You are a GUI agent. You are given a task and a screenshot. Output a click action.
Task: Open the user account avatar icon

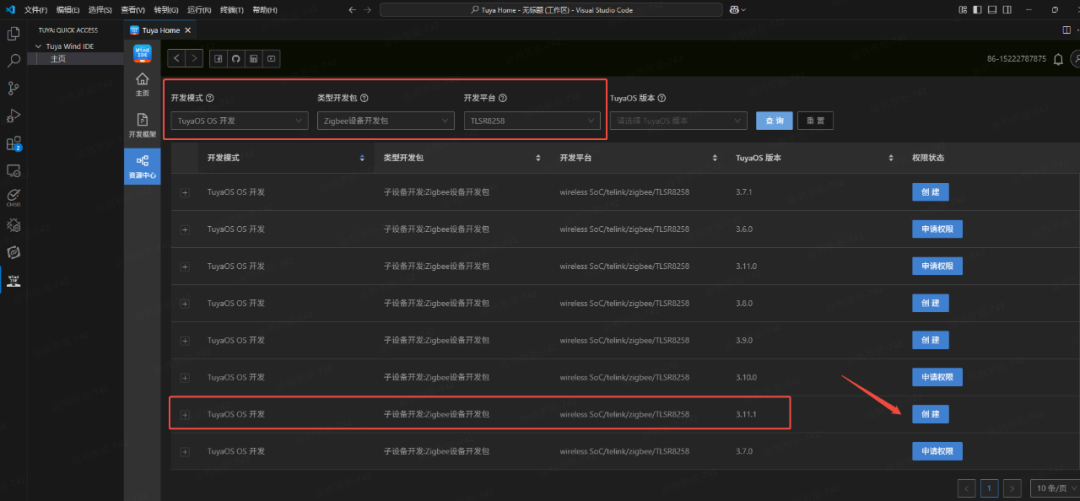point(1076,60)
